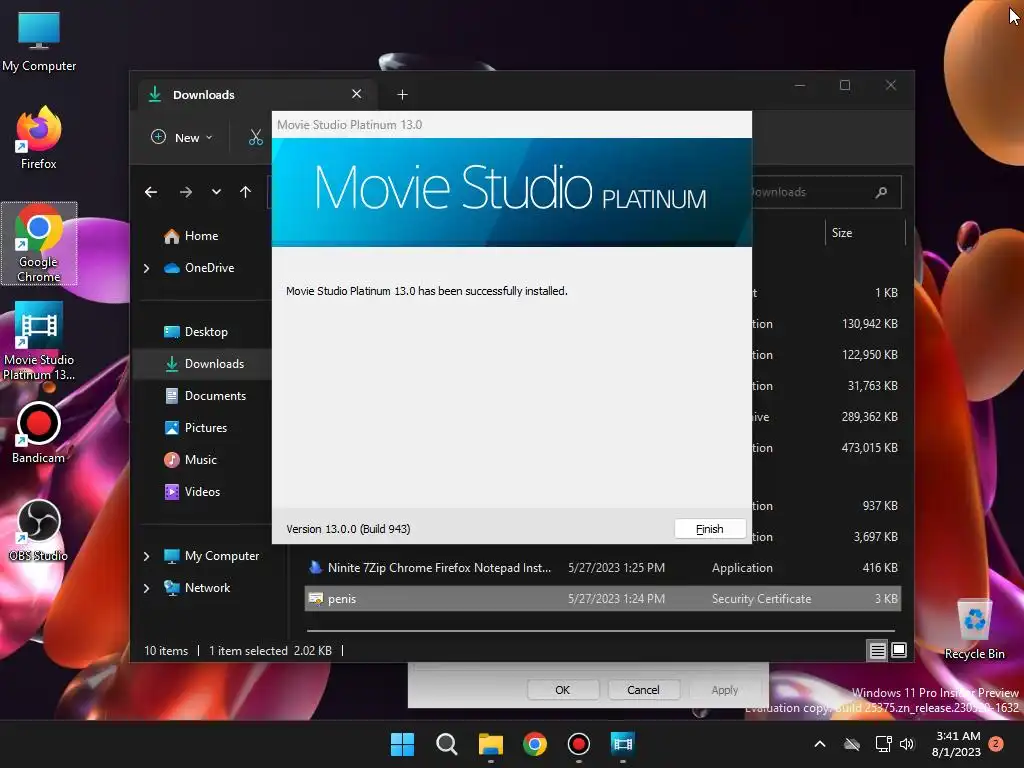This screenshot has height=768, width=1024.
Task: Open recent locations dropdown chevron
Action: (x=216, y=192)
